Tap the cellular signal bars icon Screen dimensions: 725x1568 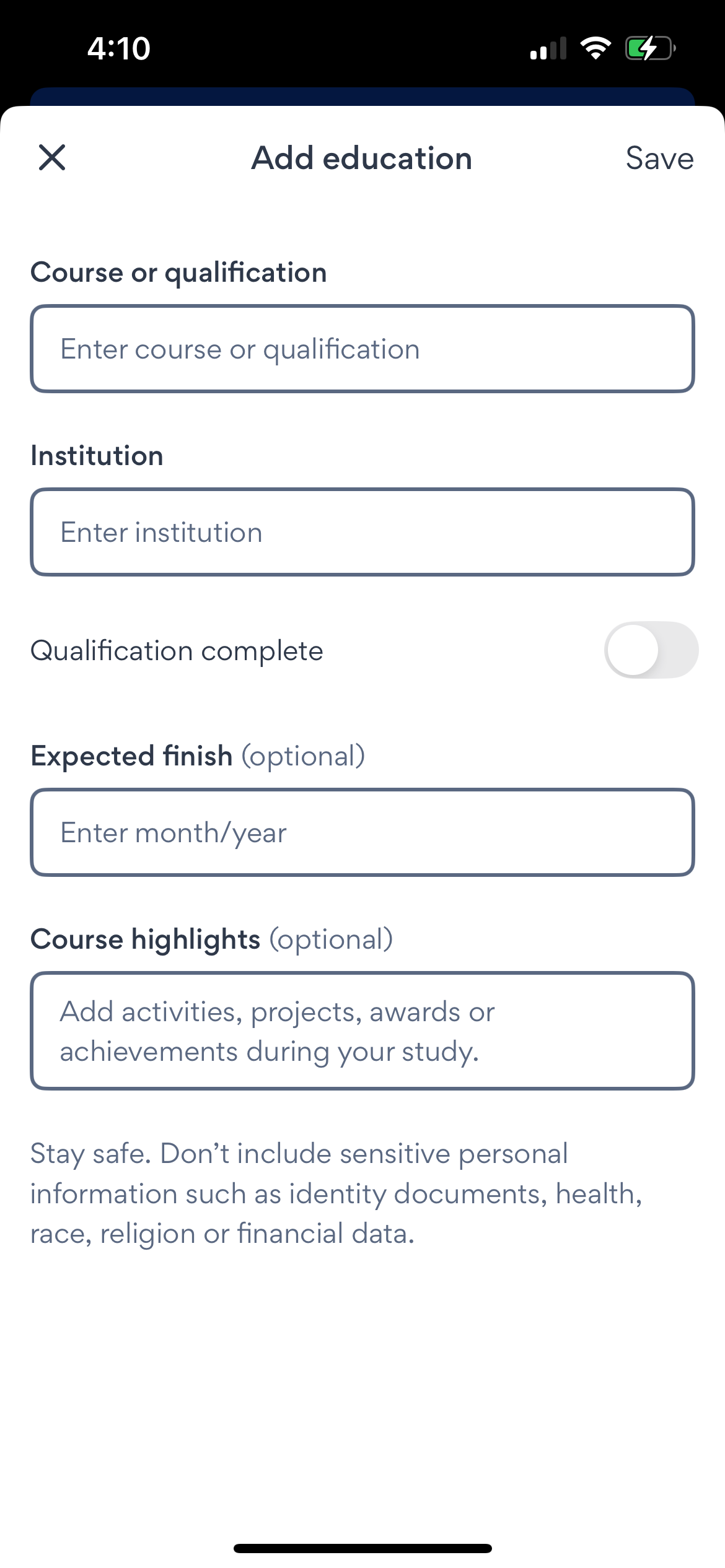(x=548, y=48)
